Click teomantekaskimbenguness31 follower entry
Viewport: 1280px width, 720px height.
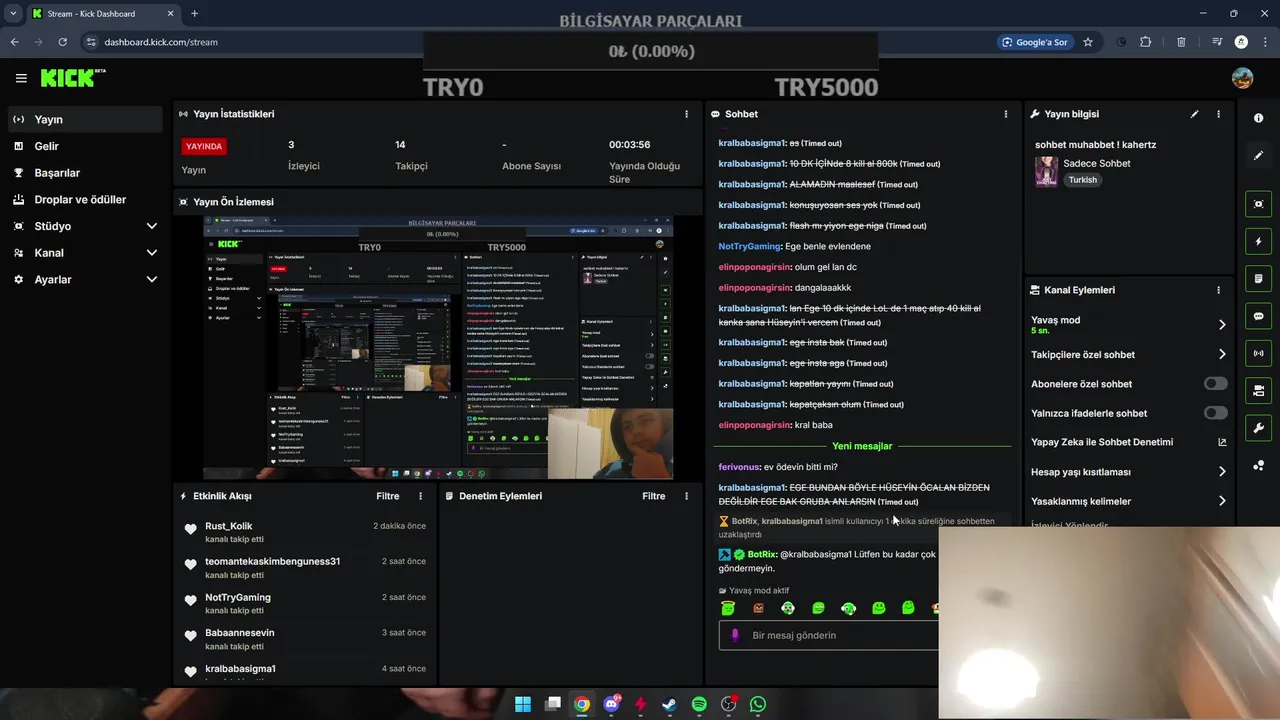coord(272,562)
